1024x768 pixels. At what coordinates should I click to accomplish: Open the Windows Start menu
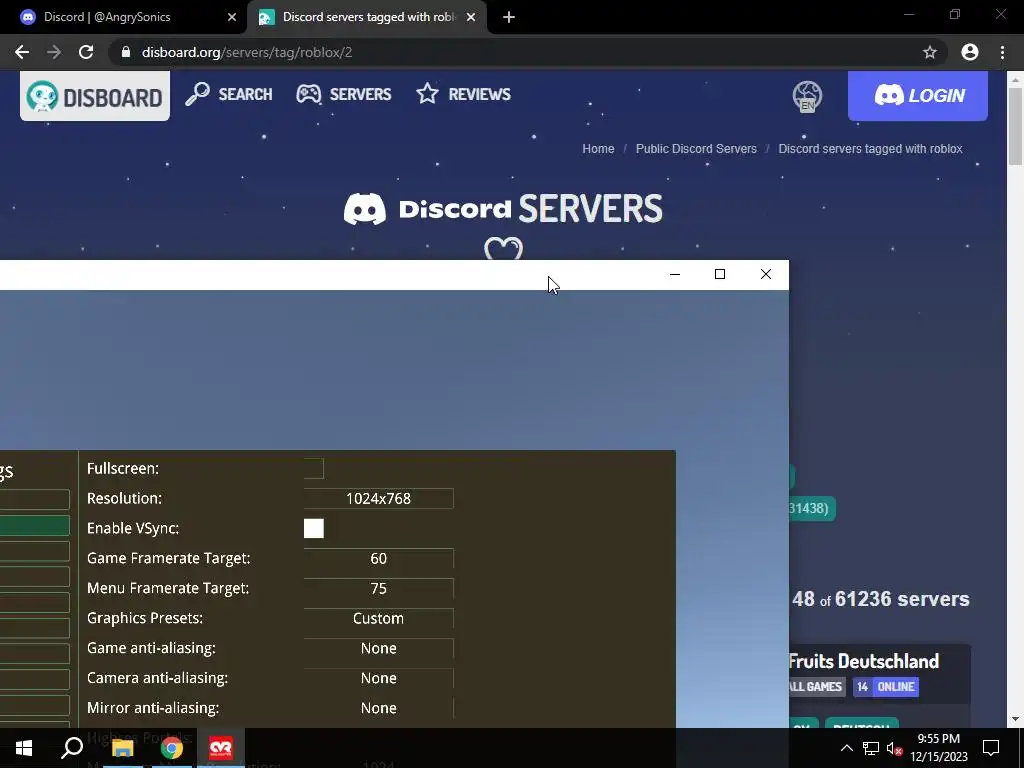tap(24, 748)
